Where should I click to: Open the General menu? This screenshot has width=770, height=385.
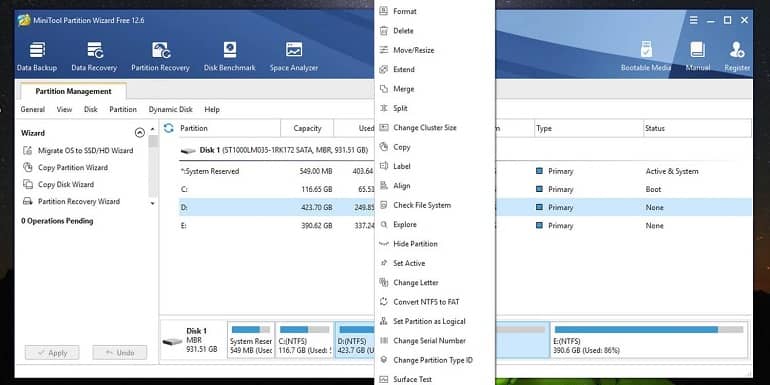pos(33,110)
